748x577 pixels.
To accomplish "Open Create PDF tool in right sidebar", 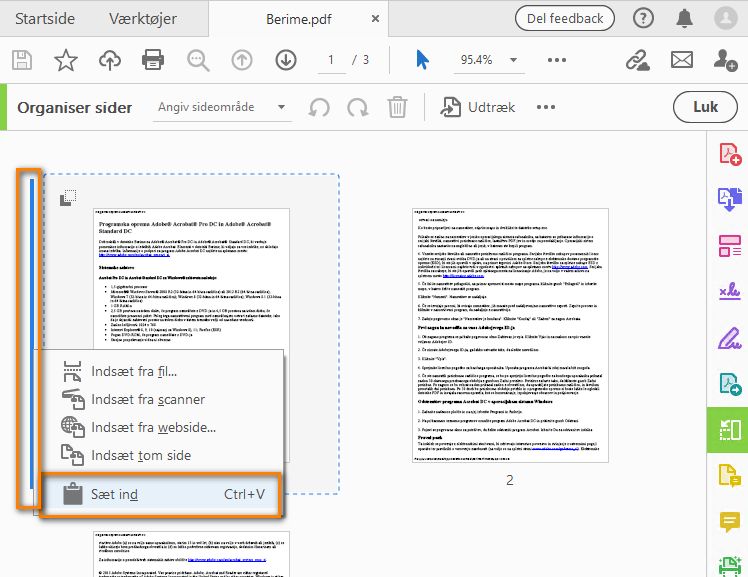I will [730, 155].
